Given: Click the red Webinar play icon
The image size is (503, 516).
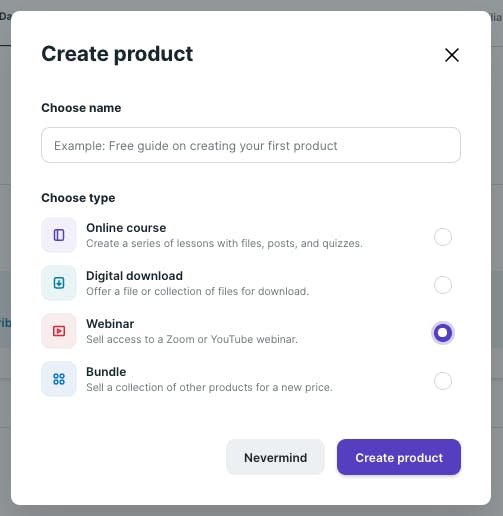Looking at the screenshot, I should (x=59, y=331).
